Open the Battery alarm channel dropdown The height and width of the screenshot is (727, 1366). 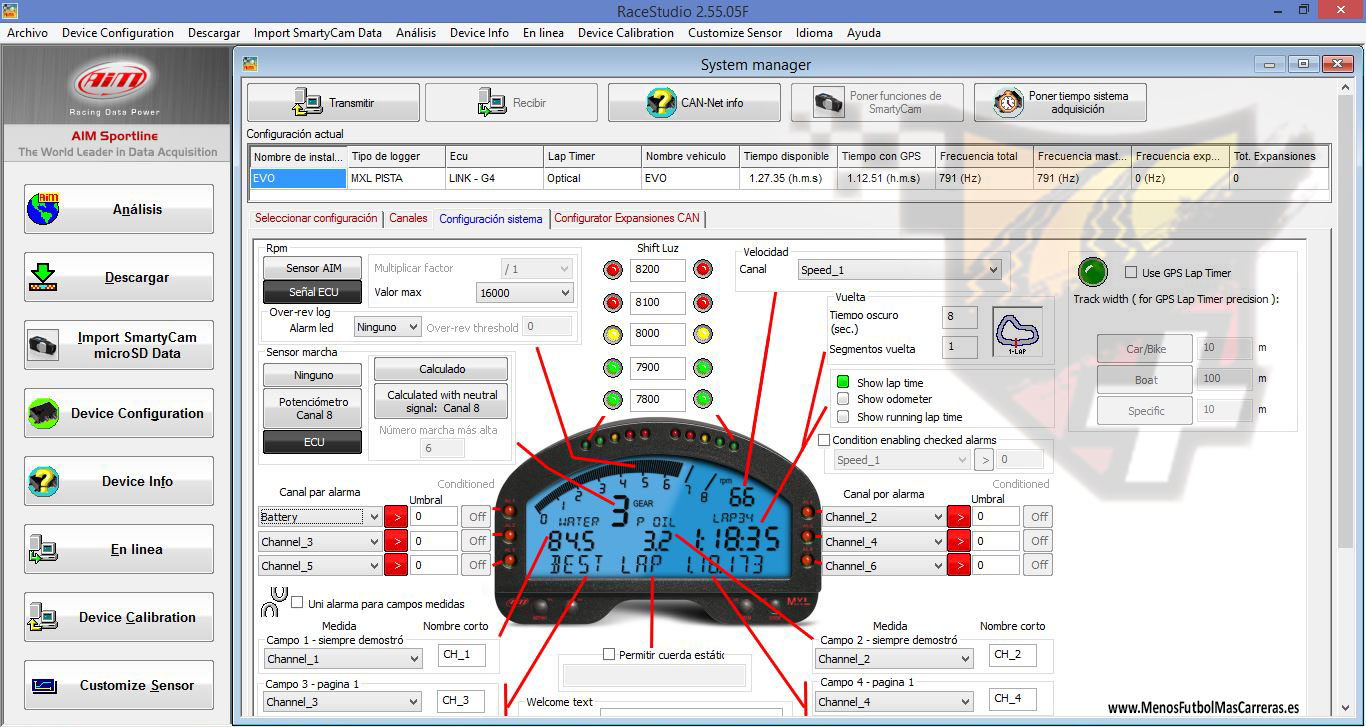pyautogui.click(x=319, y=517)
